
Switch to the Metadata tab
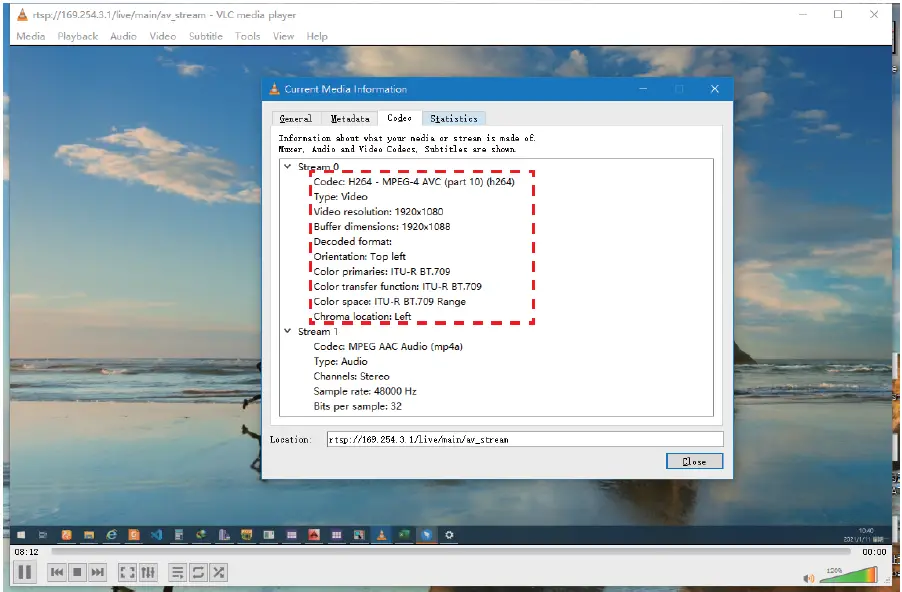click(x=350, y=119)
